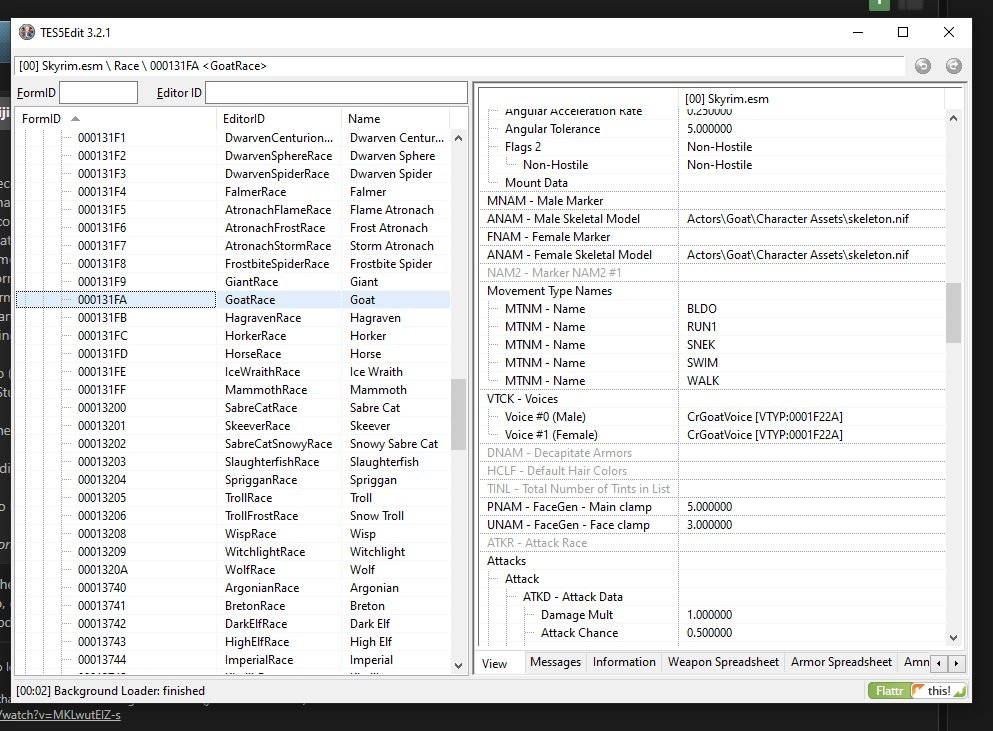This screenshot has width=993, height=731.
Task: Select the BLDO movement type value
Action: (x=702, y=309)
